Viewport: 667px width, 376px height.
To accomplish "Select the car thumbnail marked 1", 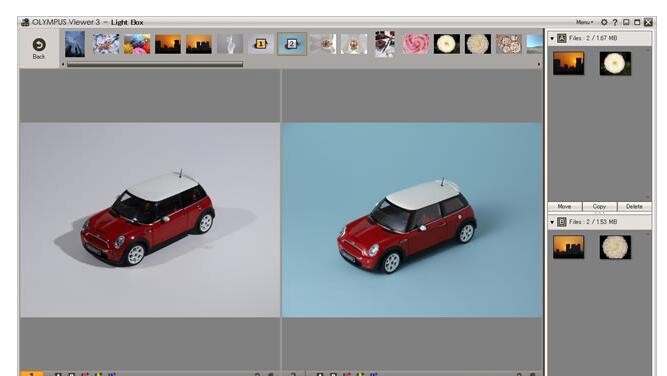I will tap(261, 44).
